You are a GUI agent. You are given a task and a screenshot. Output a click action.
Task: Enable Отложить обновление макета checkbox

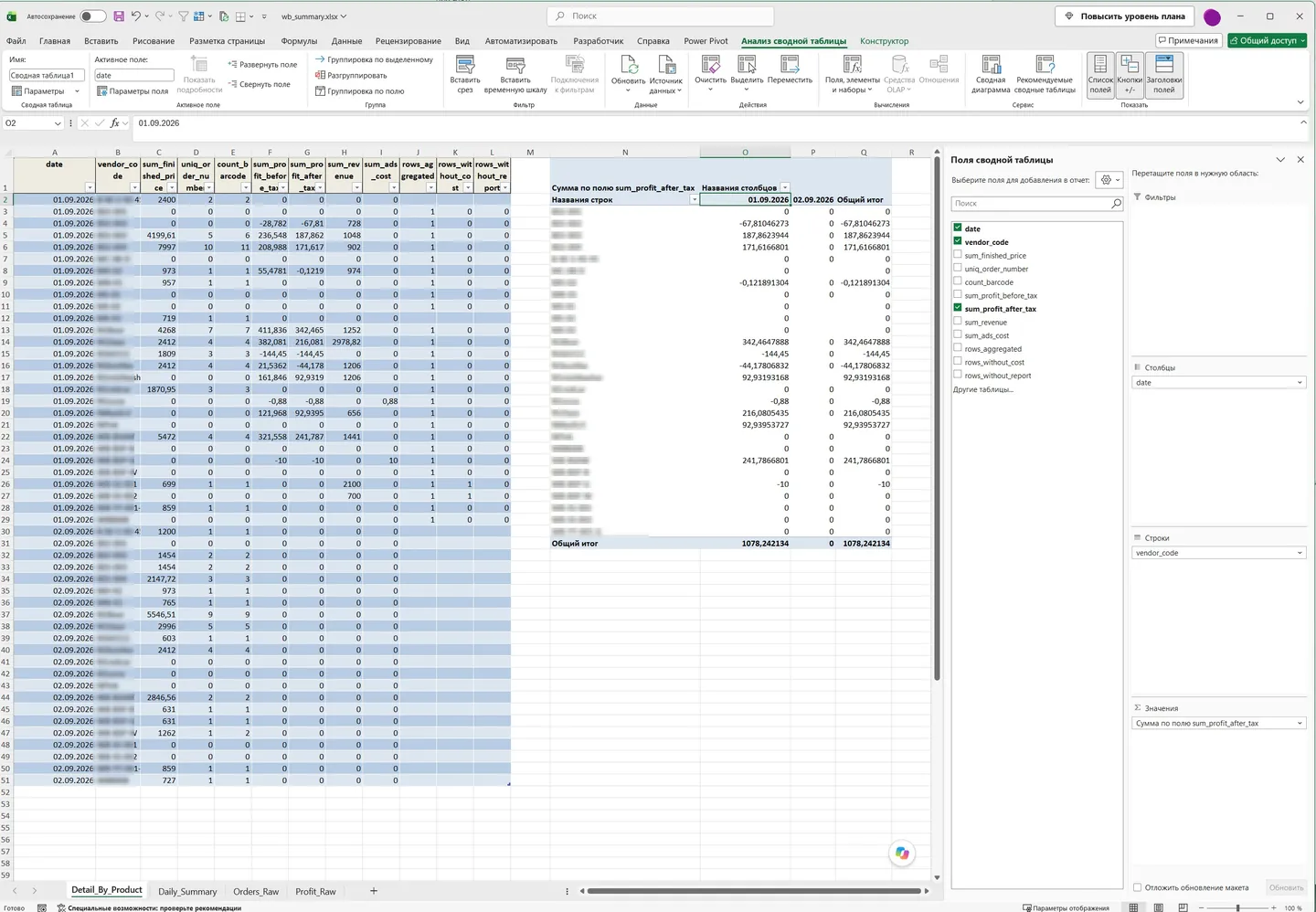tap(1138, 887)
